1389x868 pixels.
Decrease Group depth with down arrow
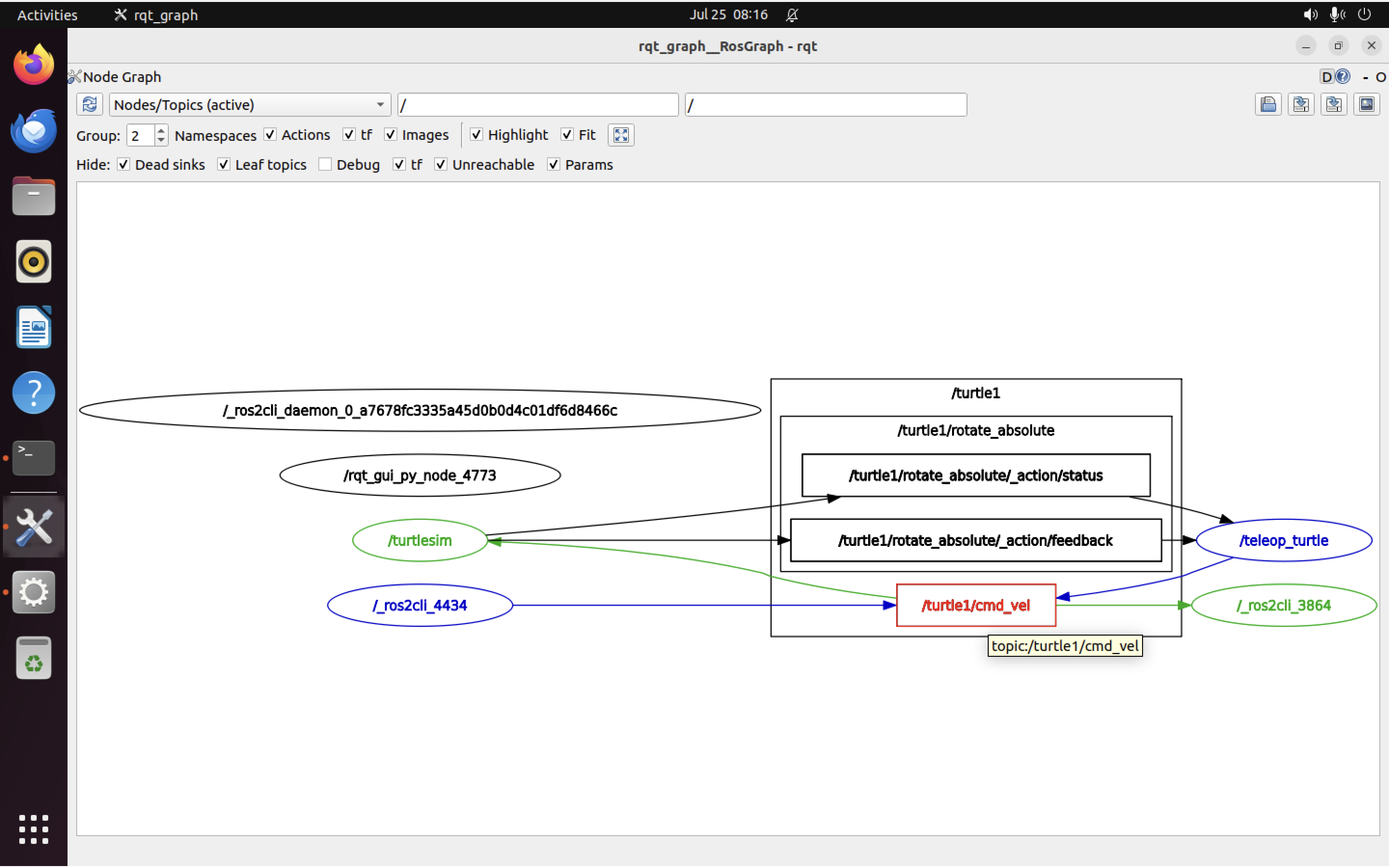161,139
